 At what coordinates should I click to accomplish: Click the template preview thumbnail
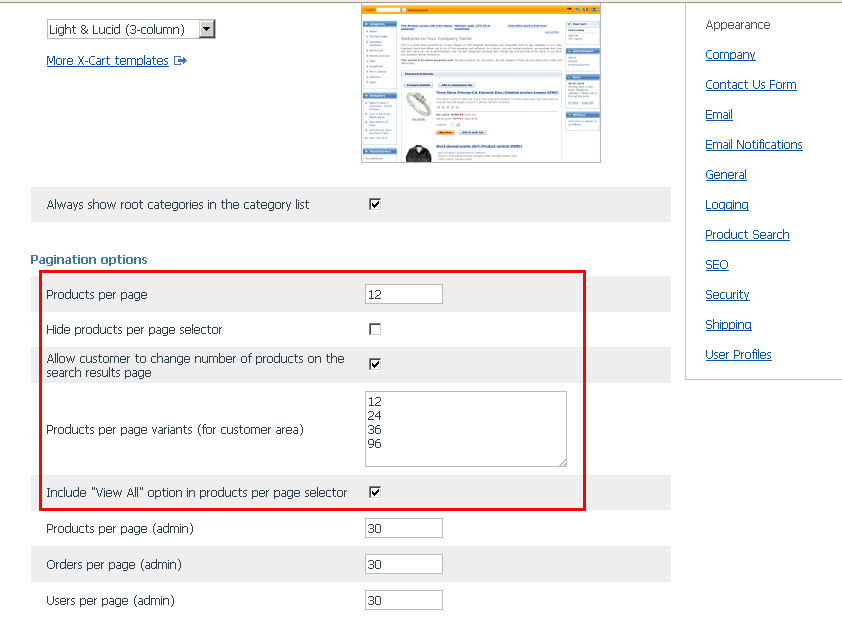(x=480, y=83)
